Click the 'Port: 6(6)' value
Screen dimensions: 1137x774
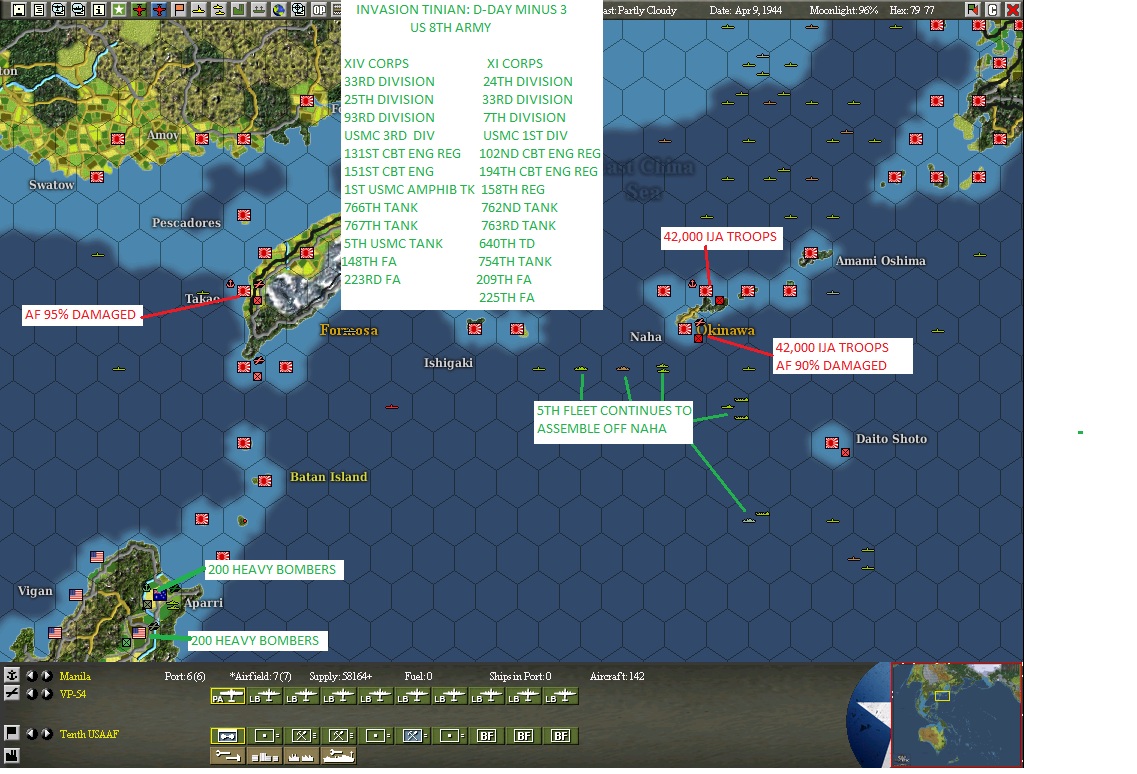185,676
